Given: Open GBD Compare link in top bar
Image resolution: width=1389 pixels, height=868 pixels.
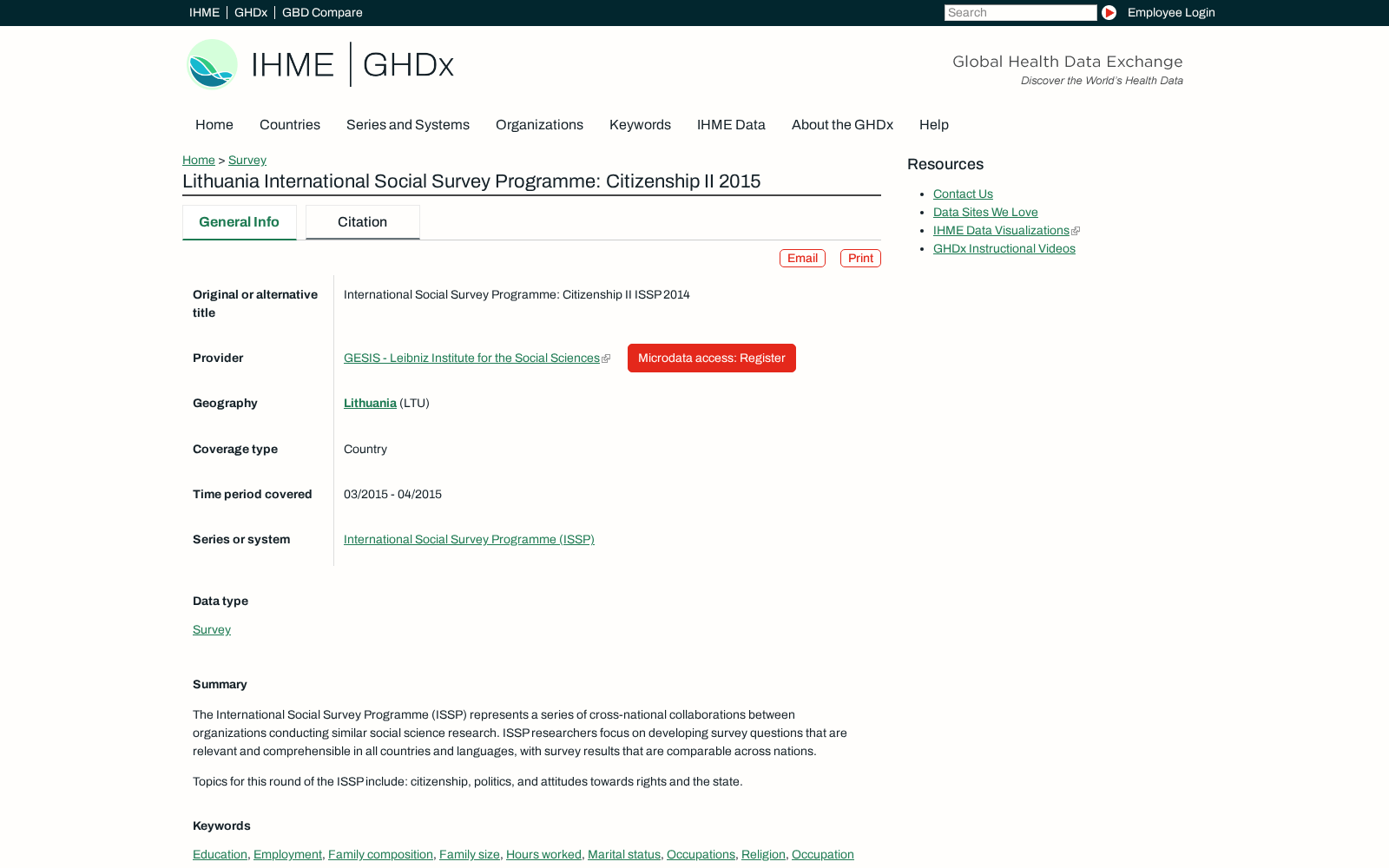Looking at the screenshot, I should 322,12.
